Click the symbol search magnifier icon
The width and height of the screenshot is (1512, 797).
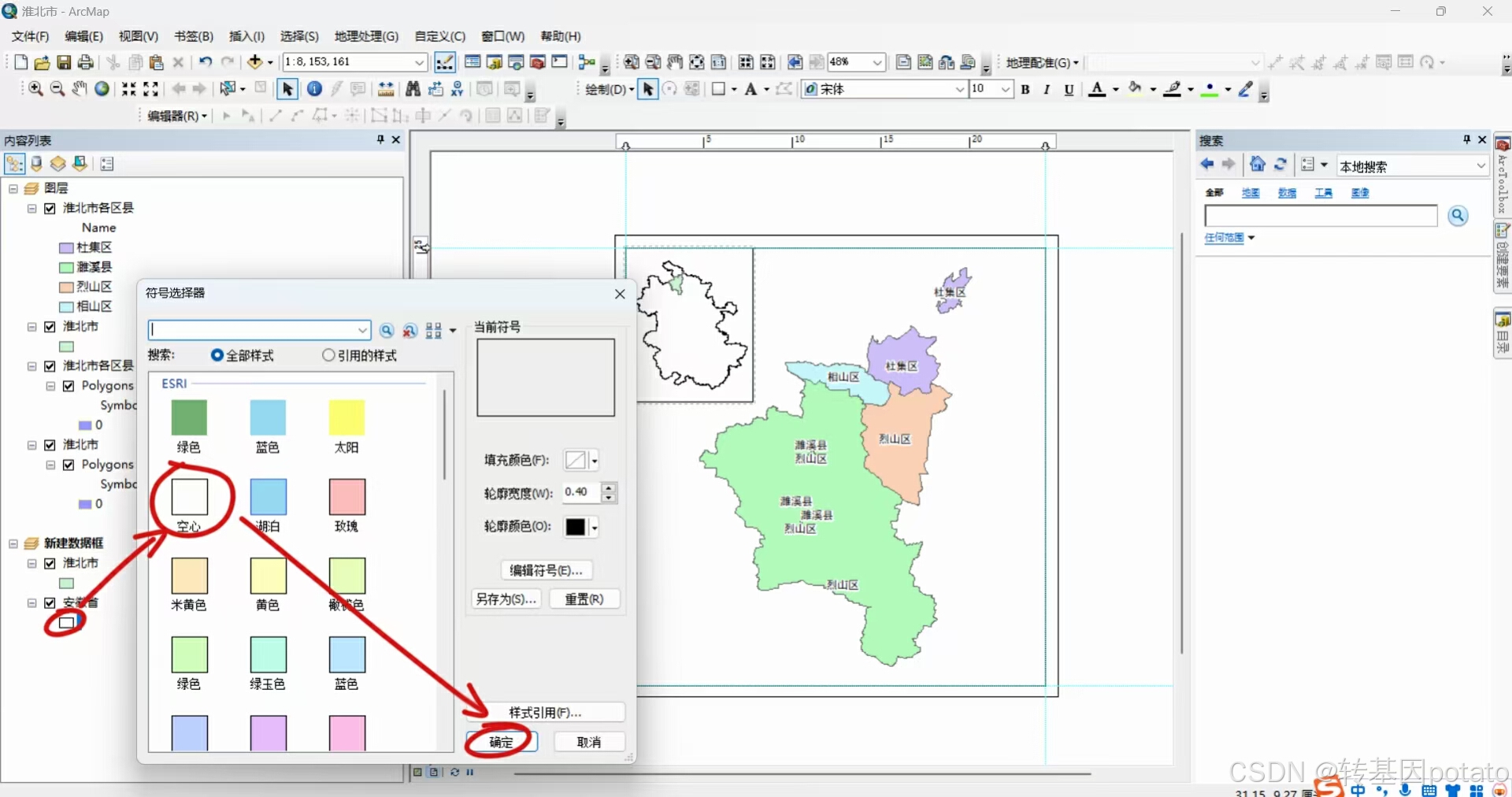[x=387, y=331]
